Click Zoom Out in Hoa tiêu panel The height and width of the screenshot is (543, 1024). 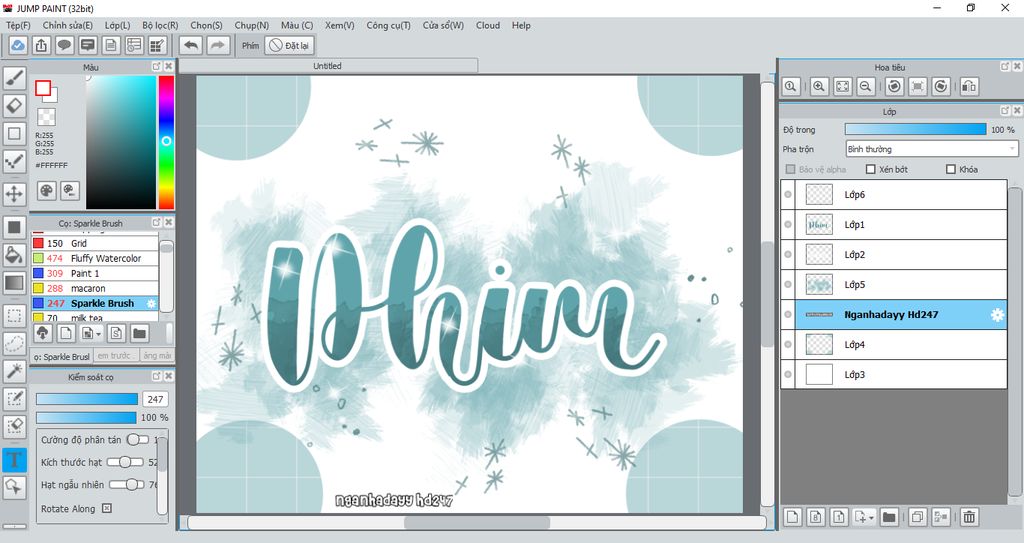(x=865, y=86)
